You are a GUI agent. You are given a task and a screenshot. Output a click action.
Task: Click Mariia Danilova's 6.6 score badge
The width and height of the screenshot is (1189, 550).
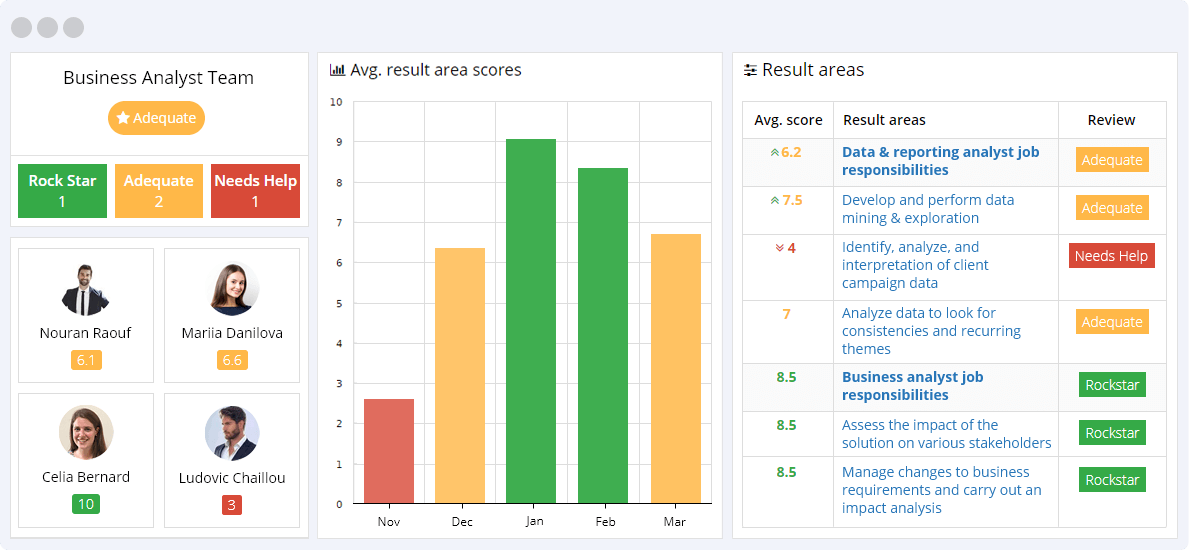[x=232, y=360]
